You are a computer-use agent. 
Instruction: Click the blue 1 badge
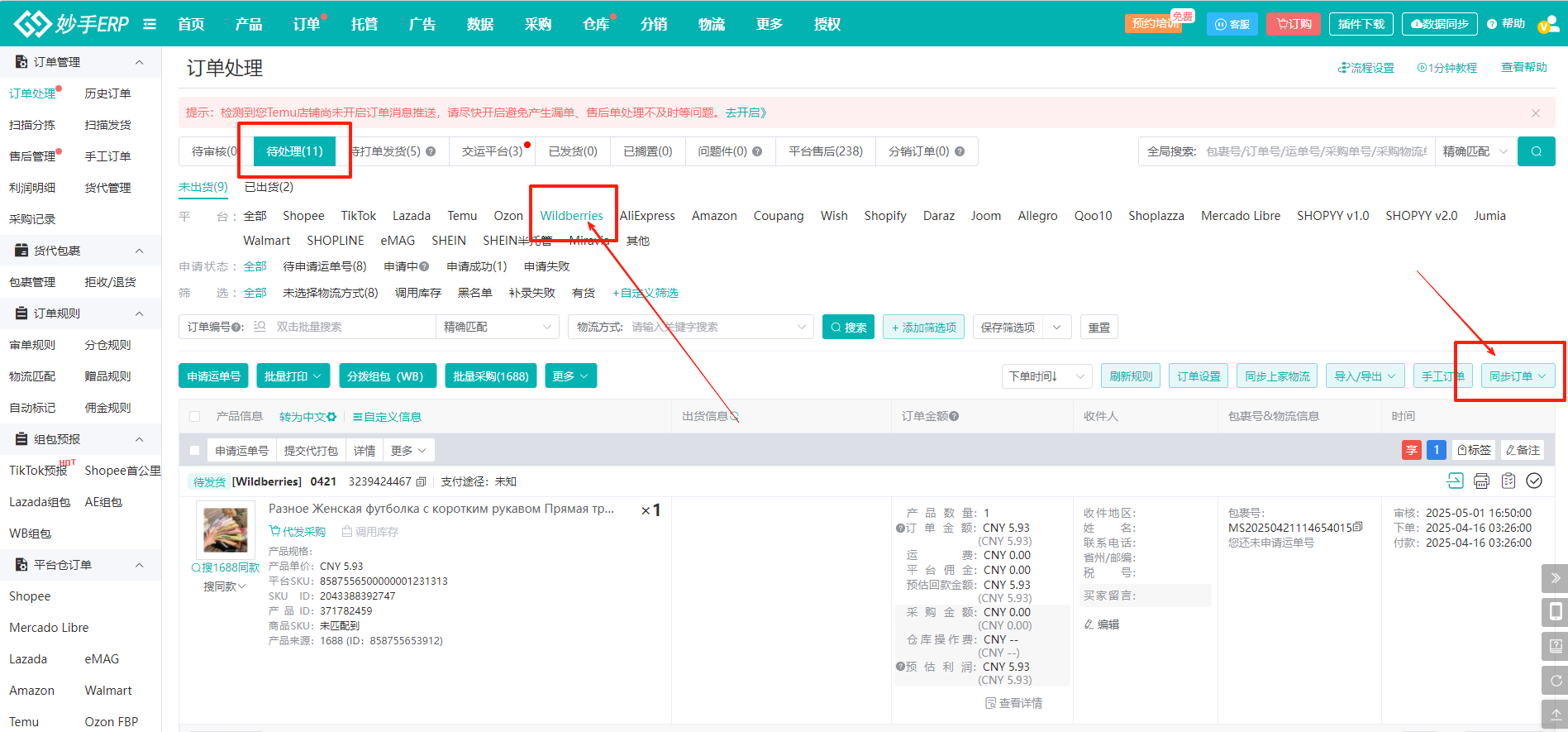[x=1437, y=450]
